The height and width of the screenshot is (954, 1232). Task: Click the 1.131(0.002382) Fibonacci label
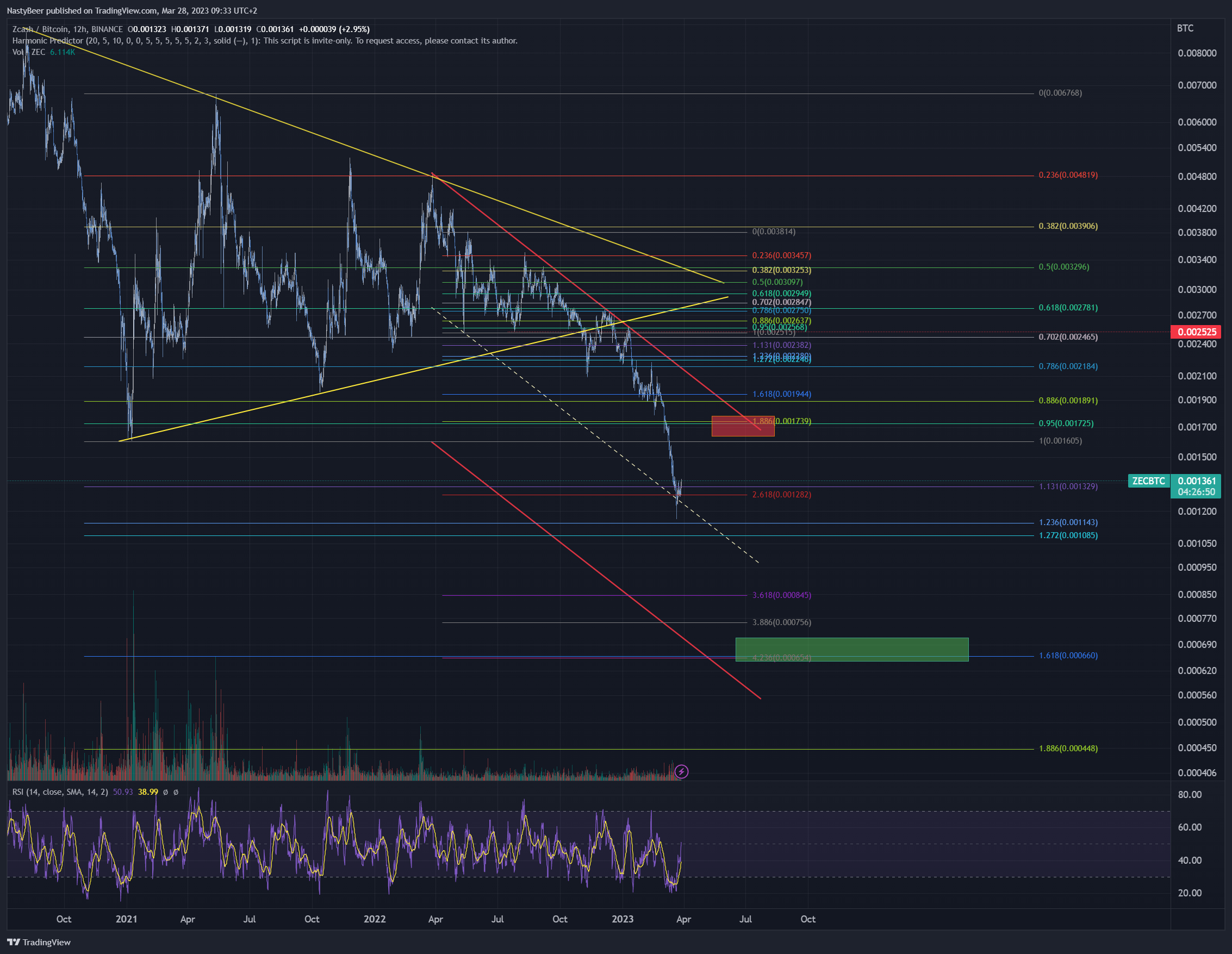coord(781,345)
